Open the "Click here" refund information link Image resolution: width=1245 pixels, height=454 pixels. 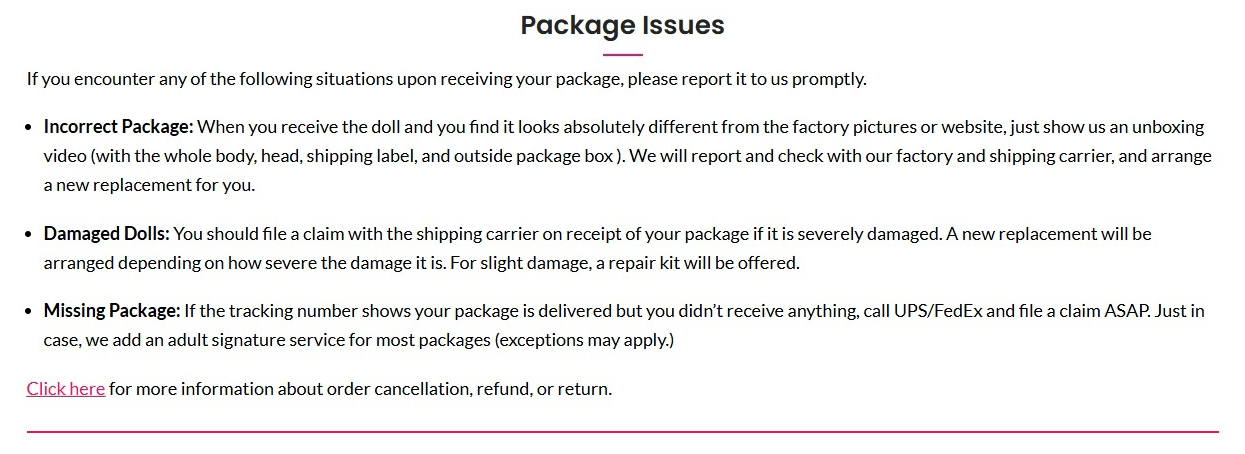pyautogui.click(x=66, y=388)
